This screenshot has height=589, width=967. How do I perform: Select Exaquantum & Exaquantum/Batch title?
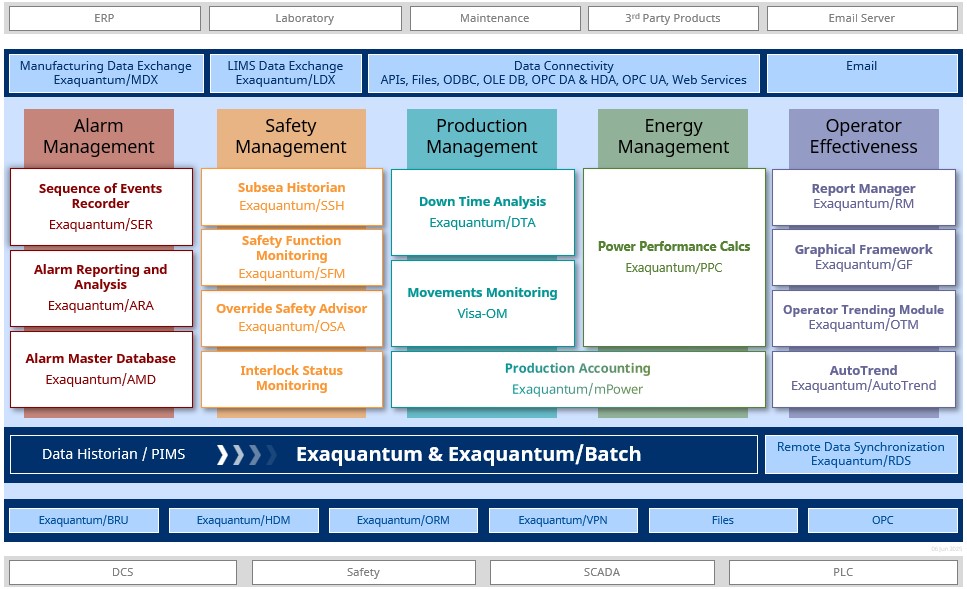coord(469,455)
